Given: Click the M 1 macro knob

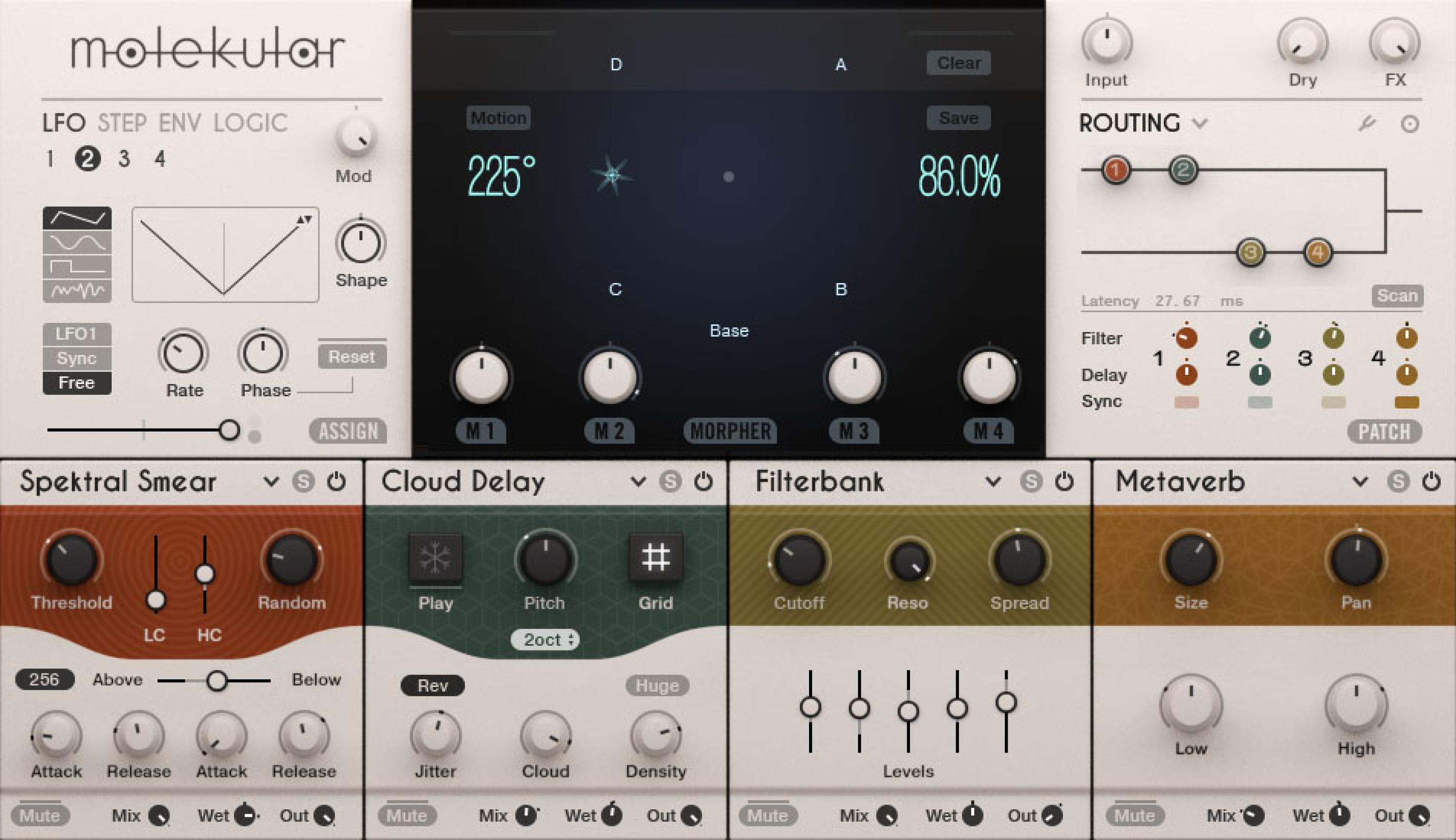Looking at the screenshot, I should point(481,377).
